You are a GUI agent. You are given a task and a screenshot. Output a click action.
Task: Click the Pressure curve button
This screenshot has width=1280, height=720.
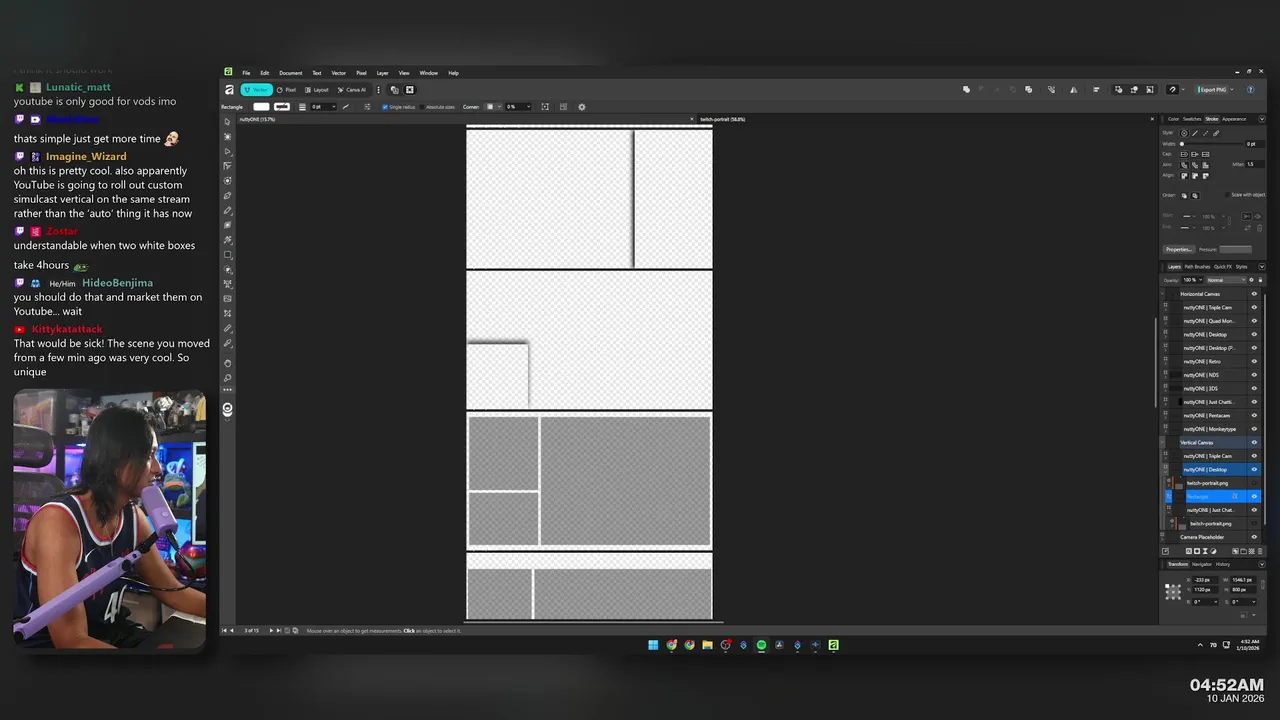coord(1235,249)
